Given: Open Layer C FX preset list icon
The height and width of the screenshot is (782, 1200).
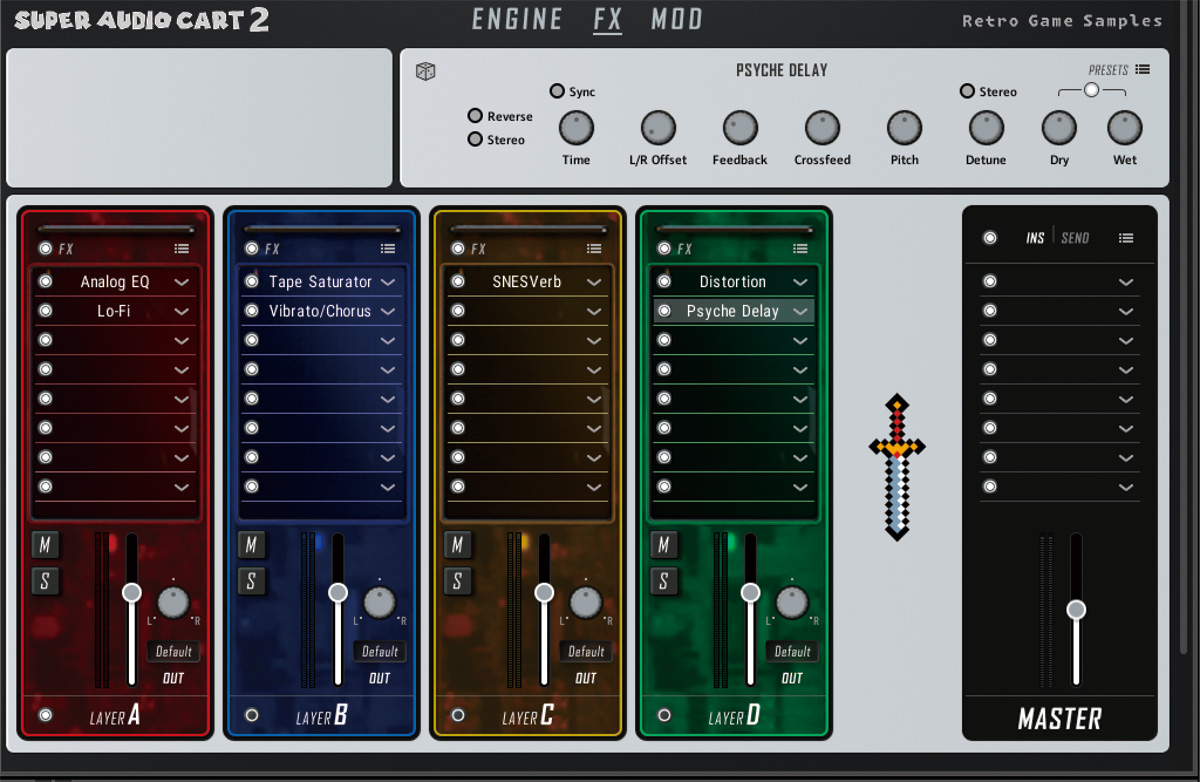Looking at the screenshot, I should click(x=594, y=249).
